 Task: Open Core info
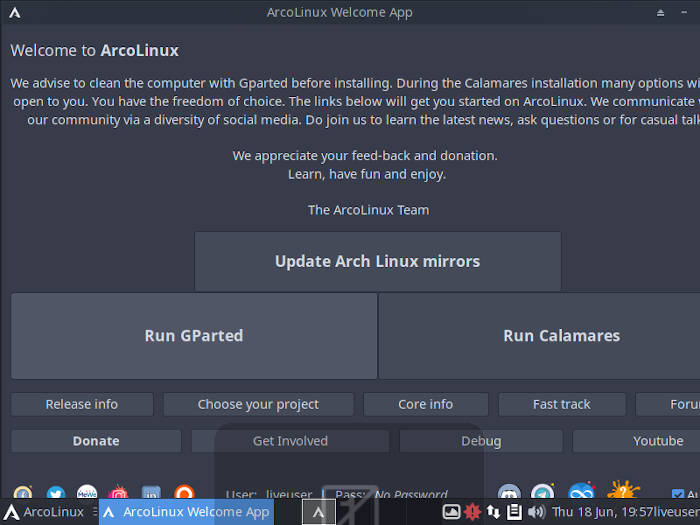coord(425,404)
